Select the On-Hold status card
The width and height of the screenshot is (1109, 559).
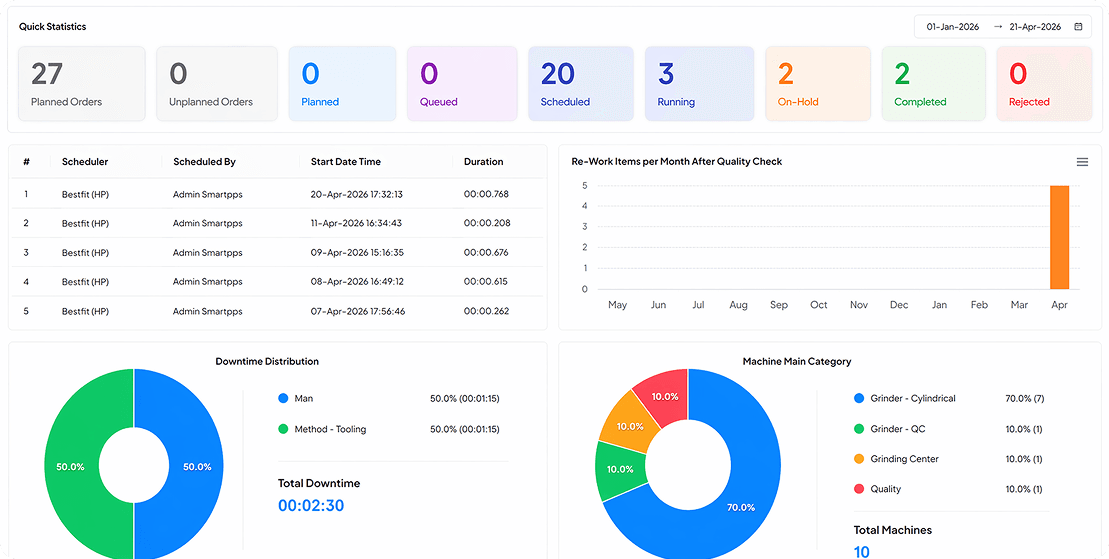[816, 84]
